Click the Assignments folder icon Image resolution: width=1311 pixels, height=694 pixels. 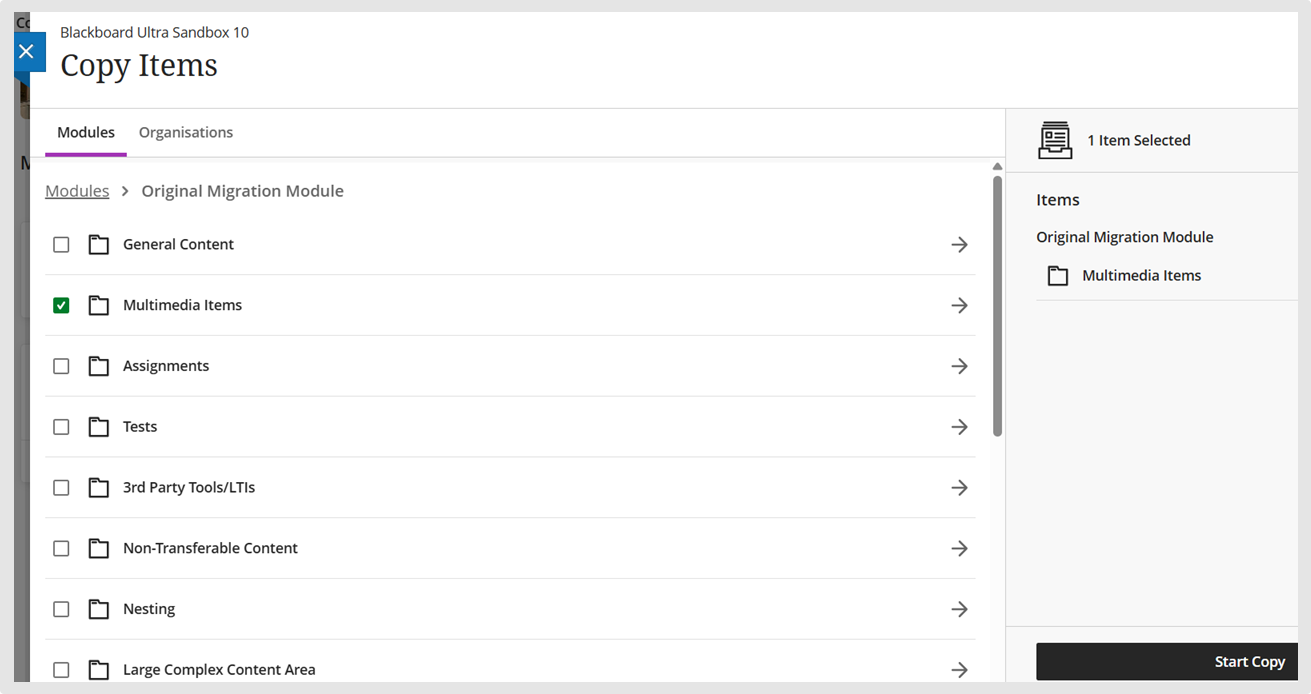[98, 366]
